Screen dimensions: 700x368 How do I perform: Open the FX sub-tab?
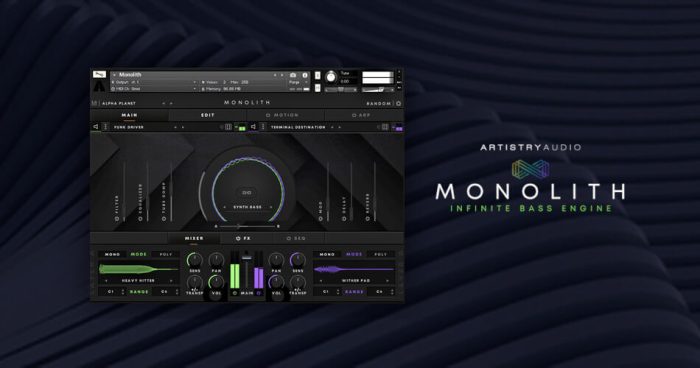click(x=246, y=238)
